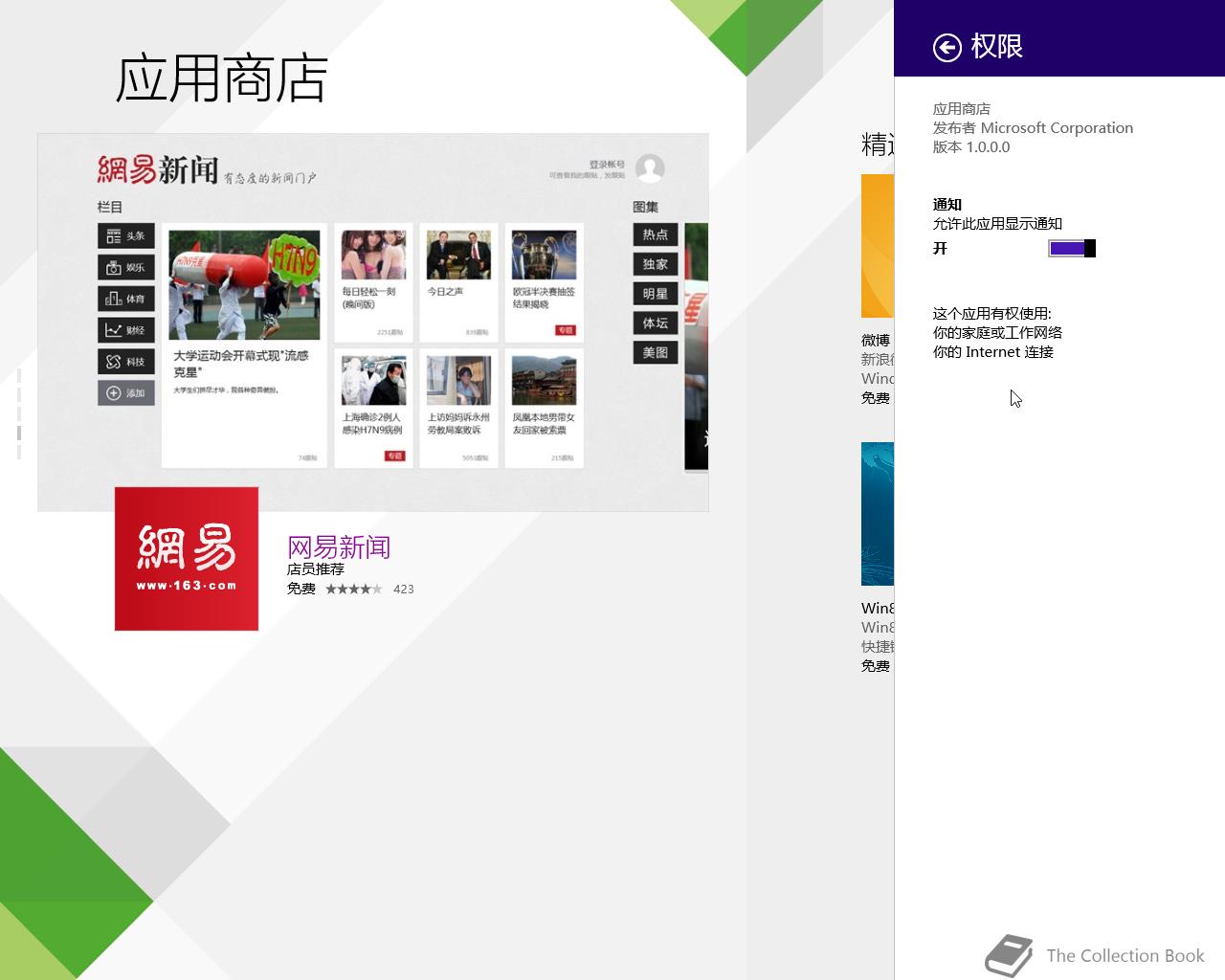Click the 明星 gallery button
Viewport: 1225px width, 980px height.
(656, 294)
